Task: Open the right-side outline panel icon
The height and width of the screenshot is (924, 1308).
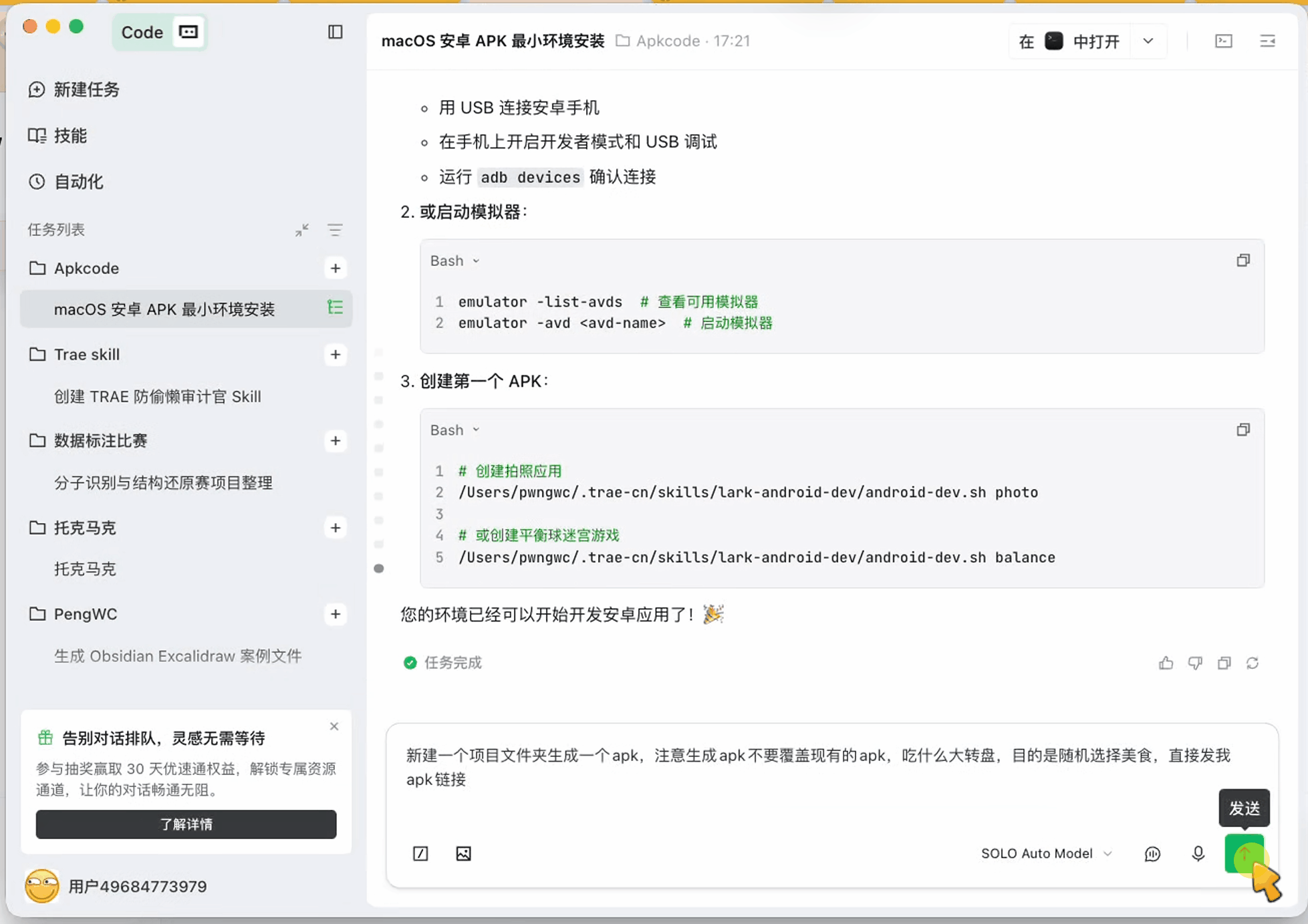Action: click(1267, 41)
